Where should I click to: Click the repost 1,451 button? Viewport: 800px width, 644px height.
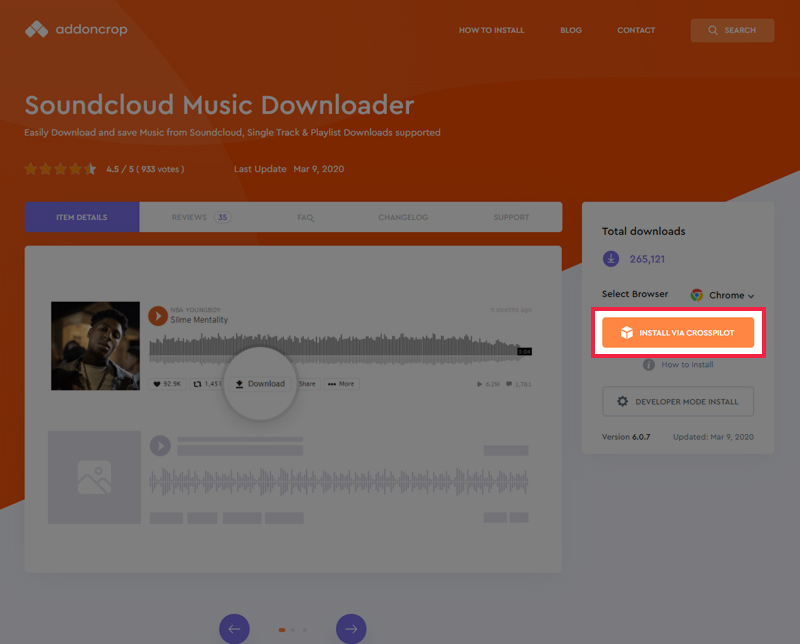pyautogui.click(x=207, y=384)
